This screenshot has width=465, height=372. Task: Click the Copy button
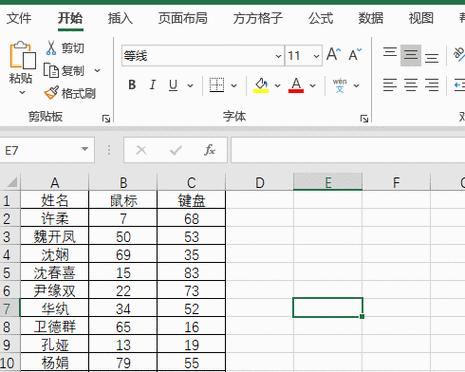tap(64, 71)
